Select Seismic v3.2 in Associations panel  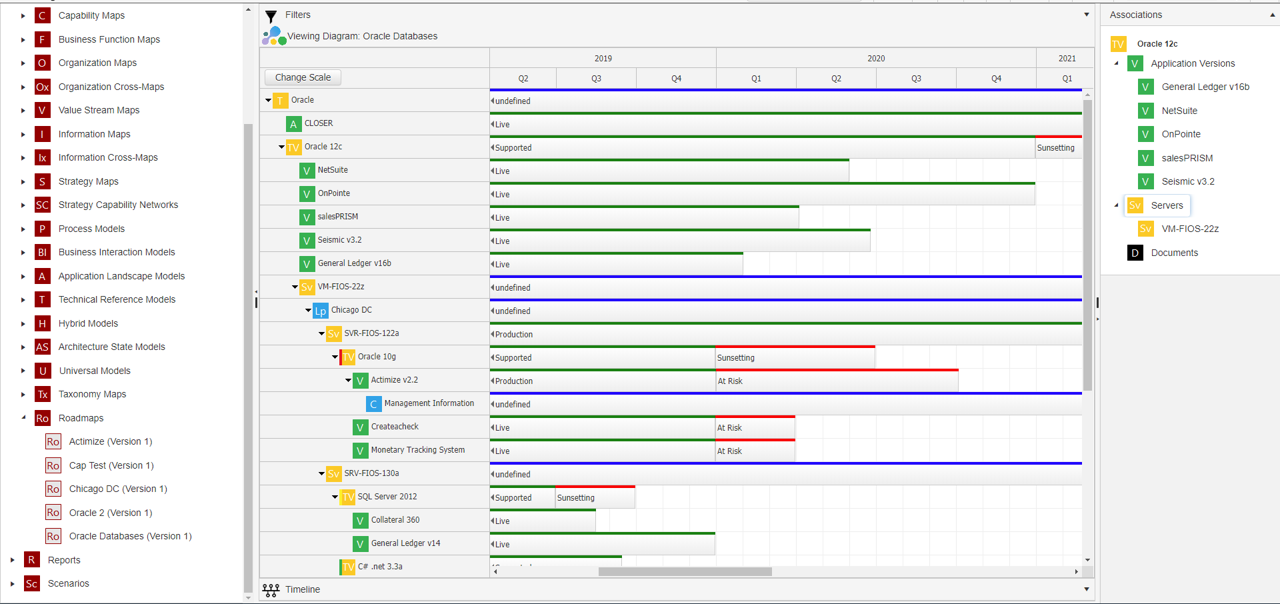click(x=1188, y=182)
